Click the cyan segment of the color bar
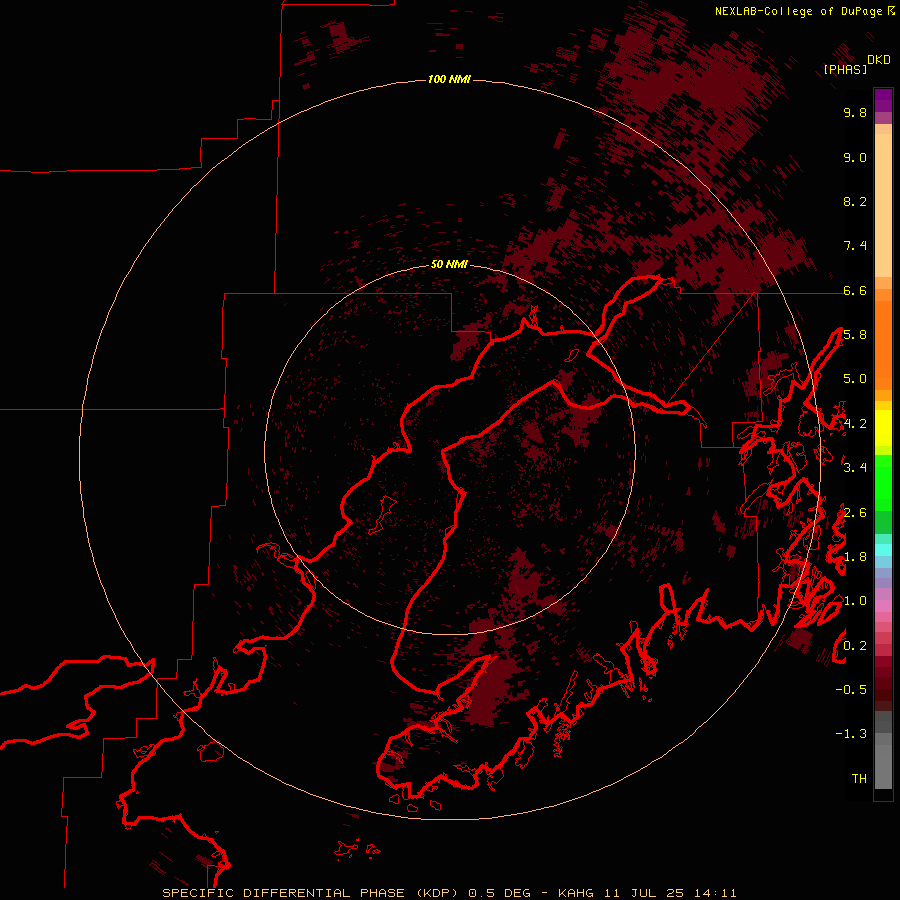900x900 pixels. pos(883,549)
